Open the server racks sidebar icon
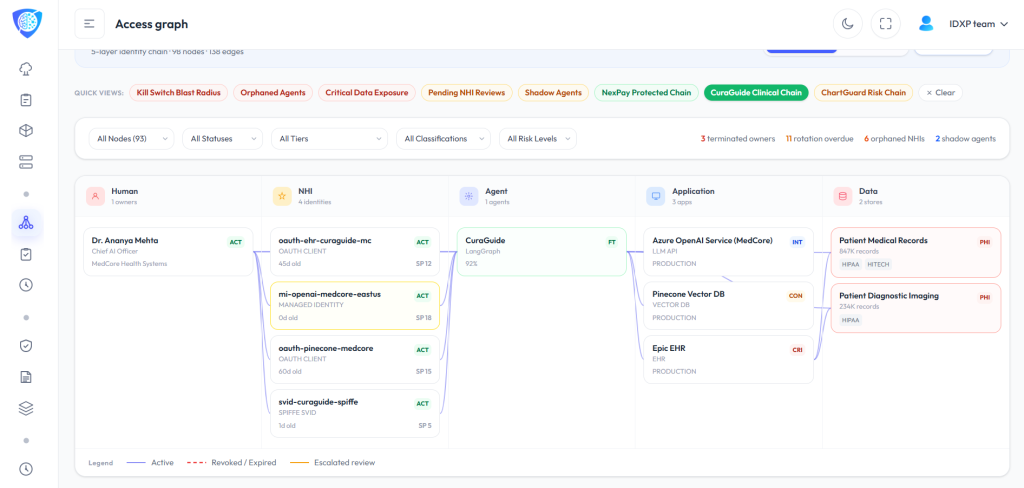This screenshot has width=1024, height=488. (x=26, y=162)
